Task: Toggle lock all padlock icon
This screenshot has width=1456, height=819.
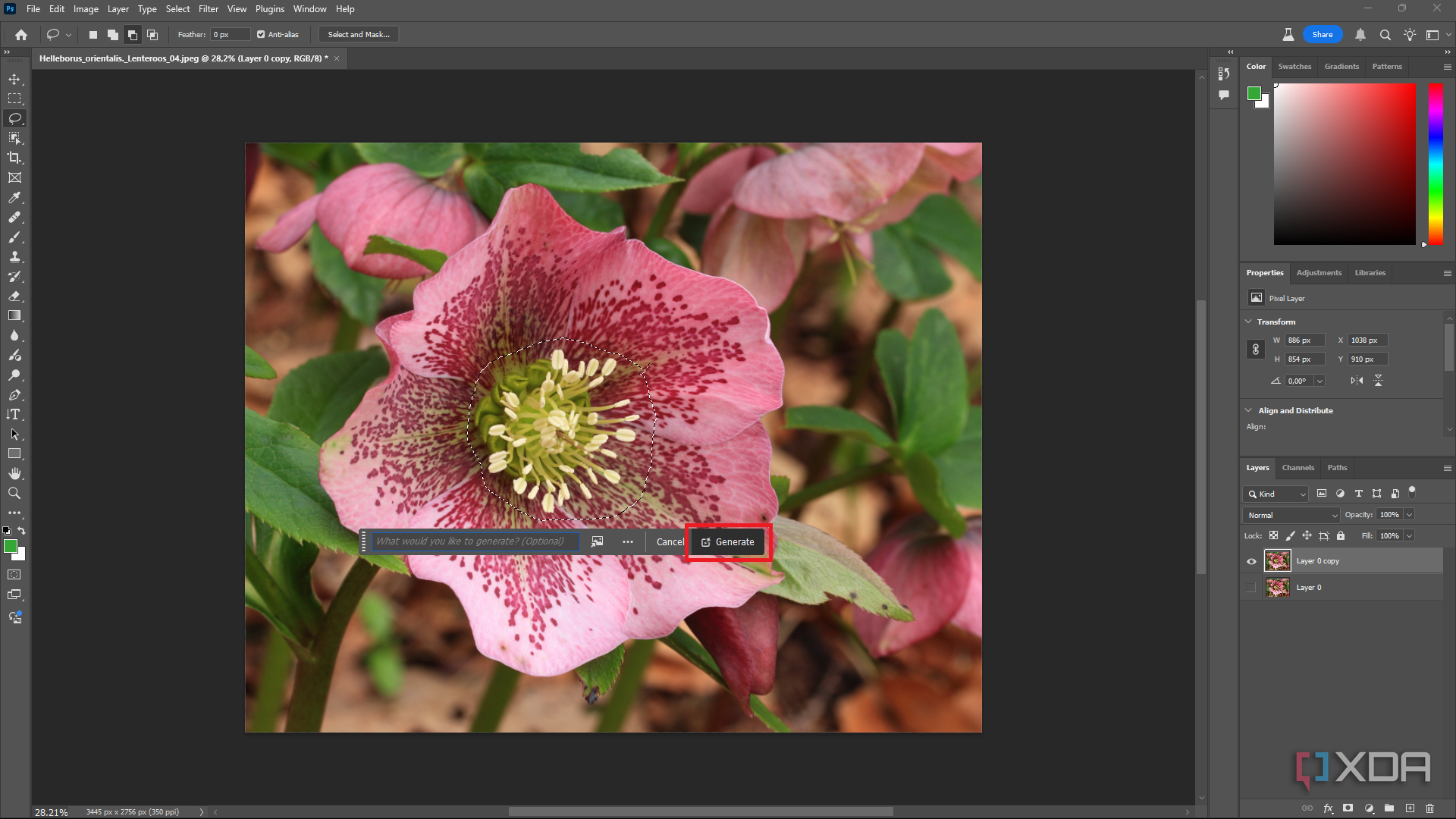Action: pyautogui.click(x=1341, y=535)
